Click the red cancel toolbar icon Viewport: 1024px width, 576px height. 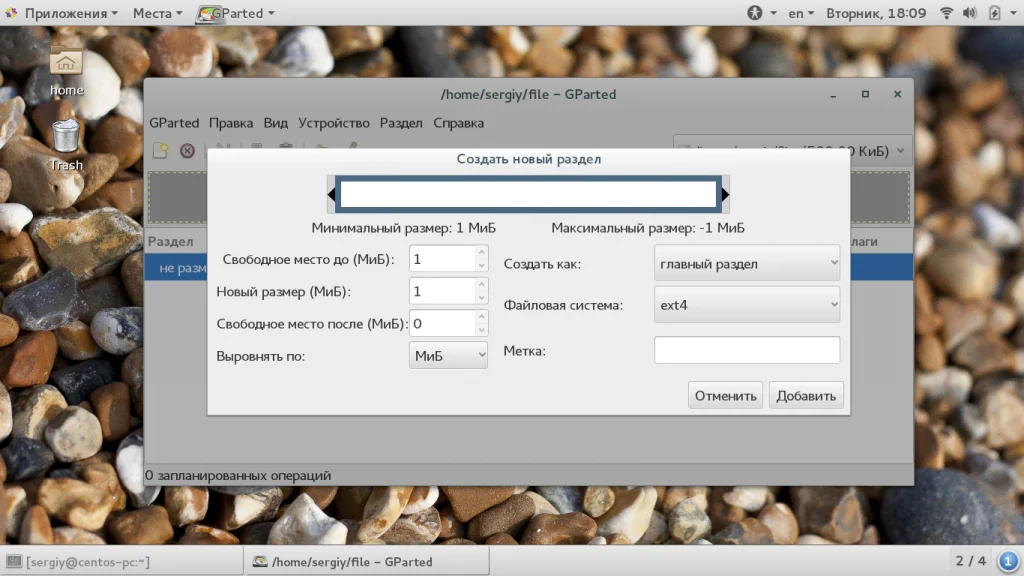187,151
